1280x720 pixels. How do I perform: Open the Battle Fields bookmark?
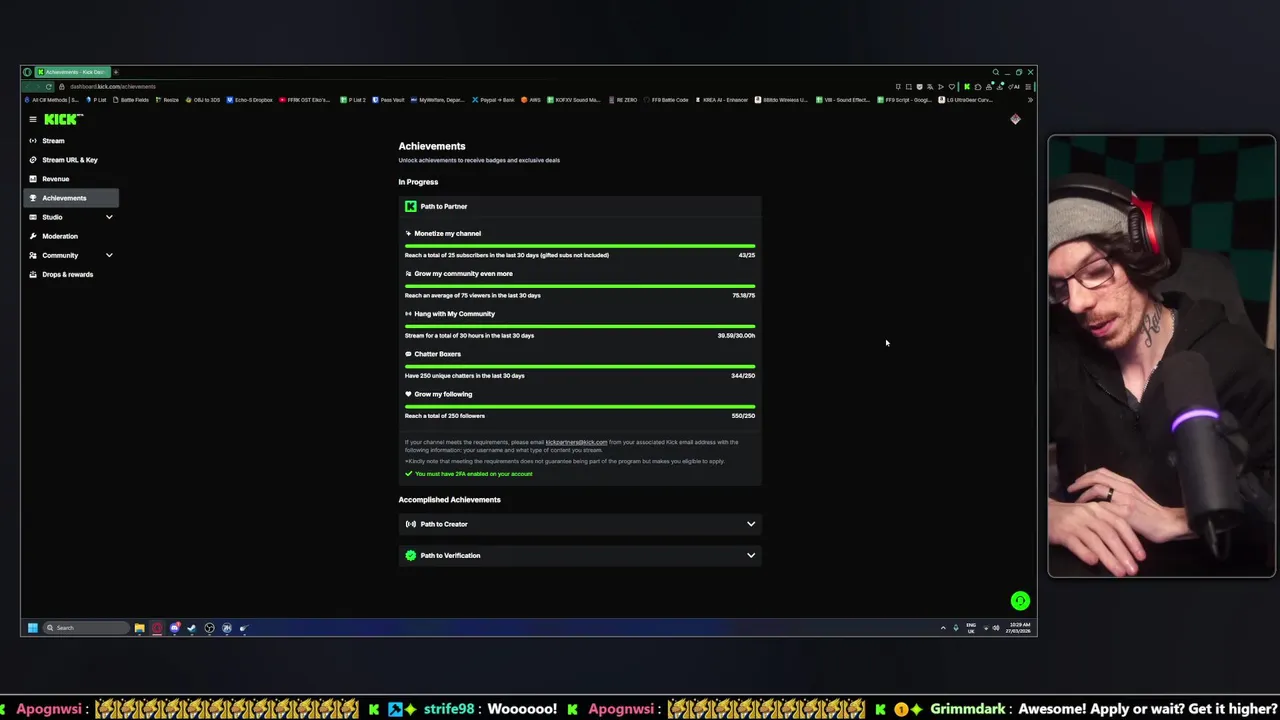point(130,100)
